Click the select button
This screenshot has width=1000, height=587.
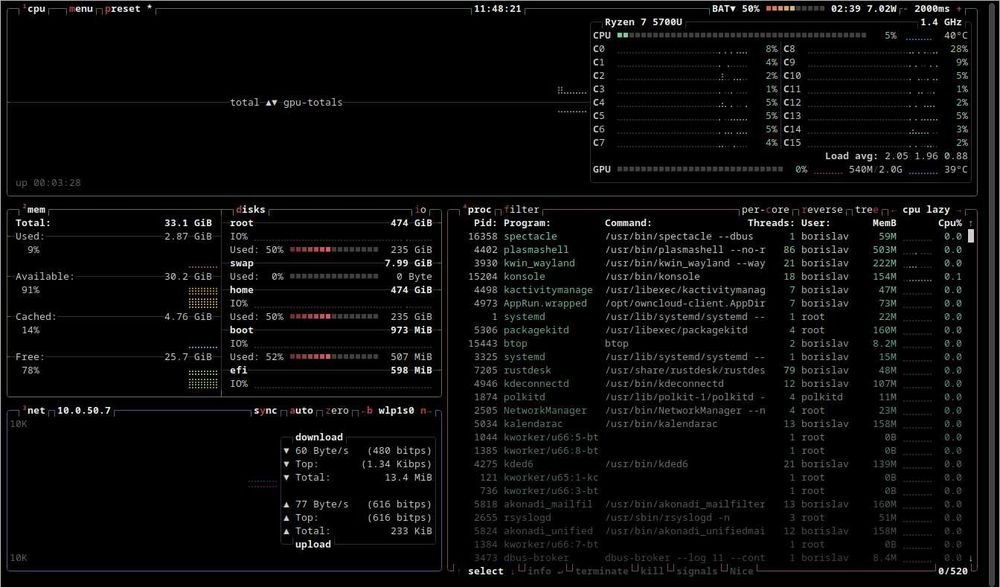click(485, 571)
